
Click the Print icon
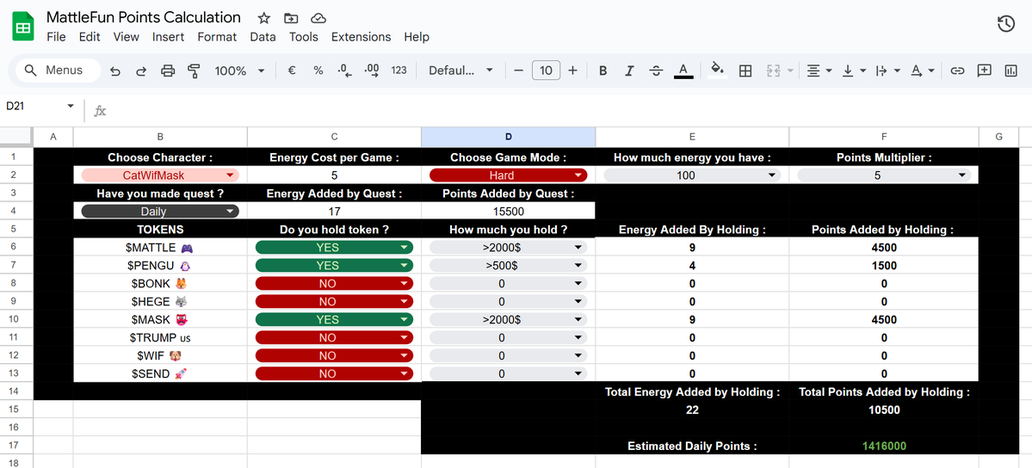click(x=168, y=71)
